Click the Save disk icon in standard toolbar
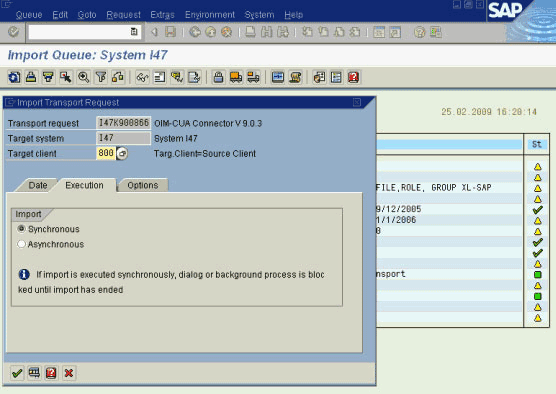556x394 pixels. click(x=171, y=32)
